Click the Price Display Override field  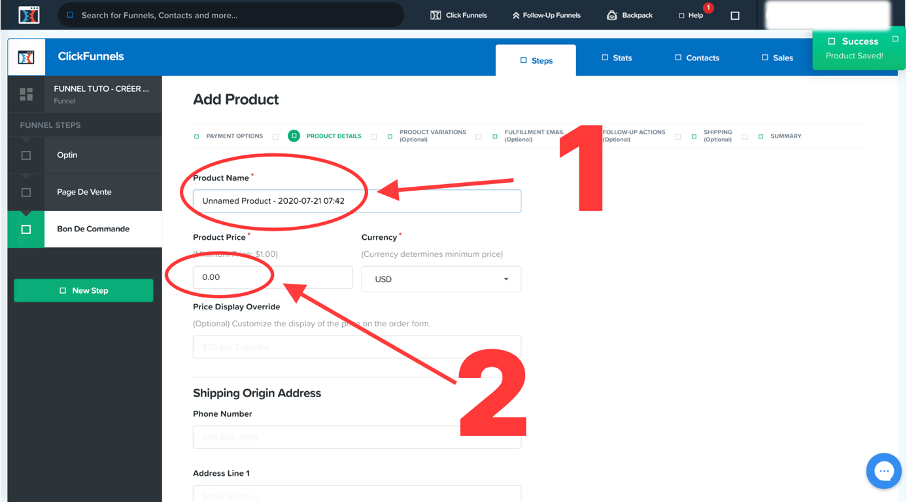click(x=357, y=347)
